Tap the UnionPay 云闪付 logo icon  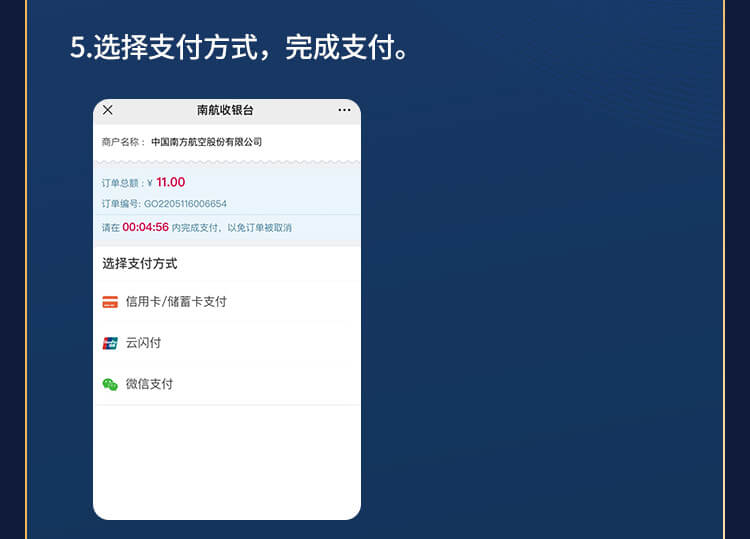coord(110,343)
